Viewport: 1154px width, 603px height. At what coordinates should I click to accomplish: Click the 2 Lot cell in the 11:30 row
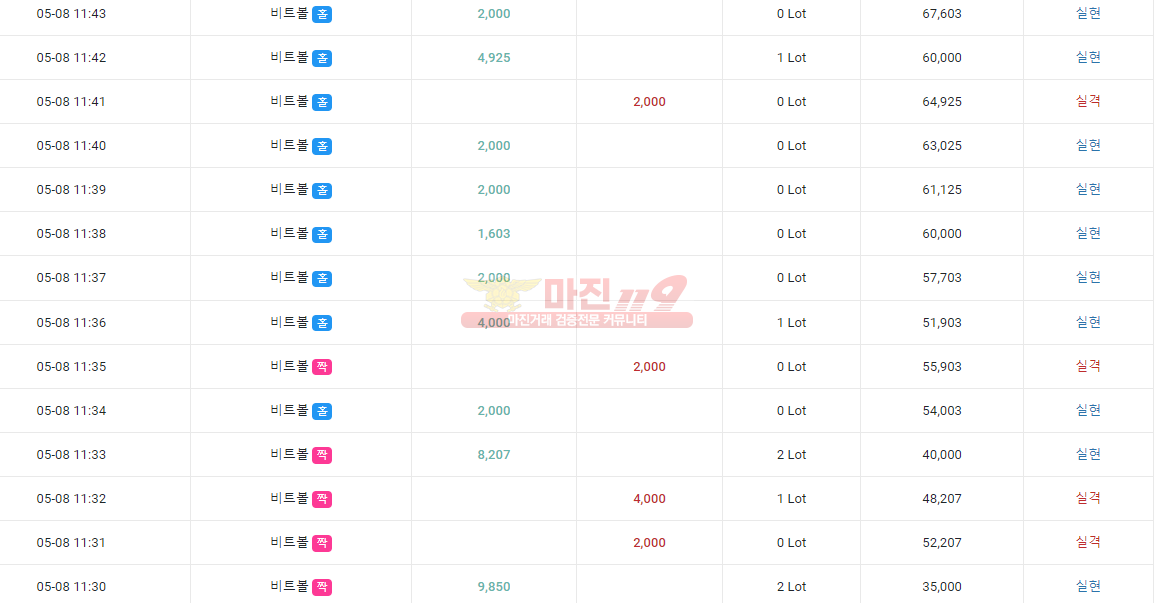pyautogui.click(x=791, y=587)
